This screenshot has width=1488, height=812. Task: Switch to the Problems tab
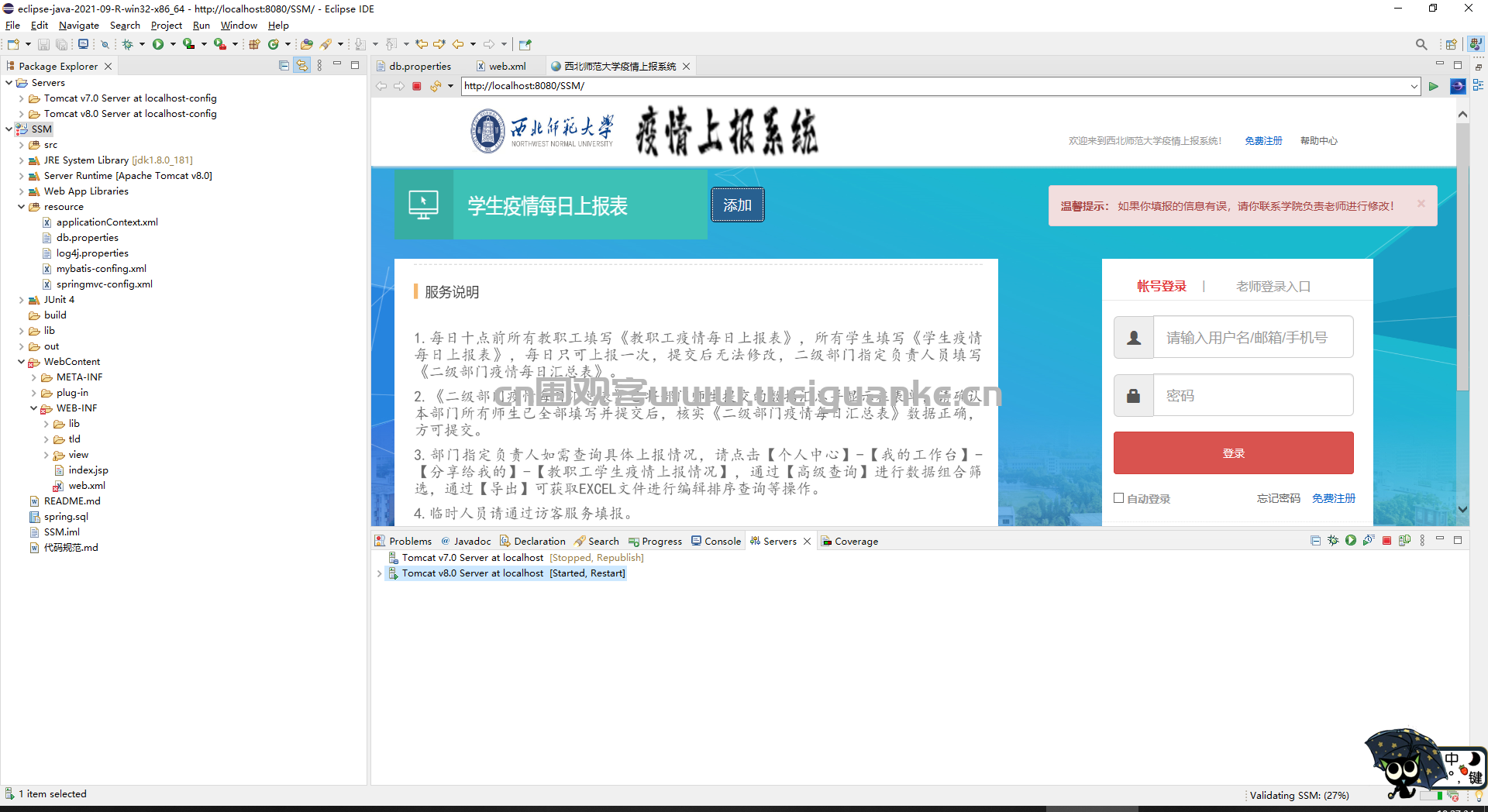[403, 542]
